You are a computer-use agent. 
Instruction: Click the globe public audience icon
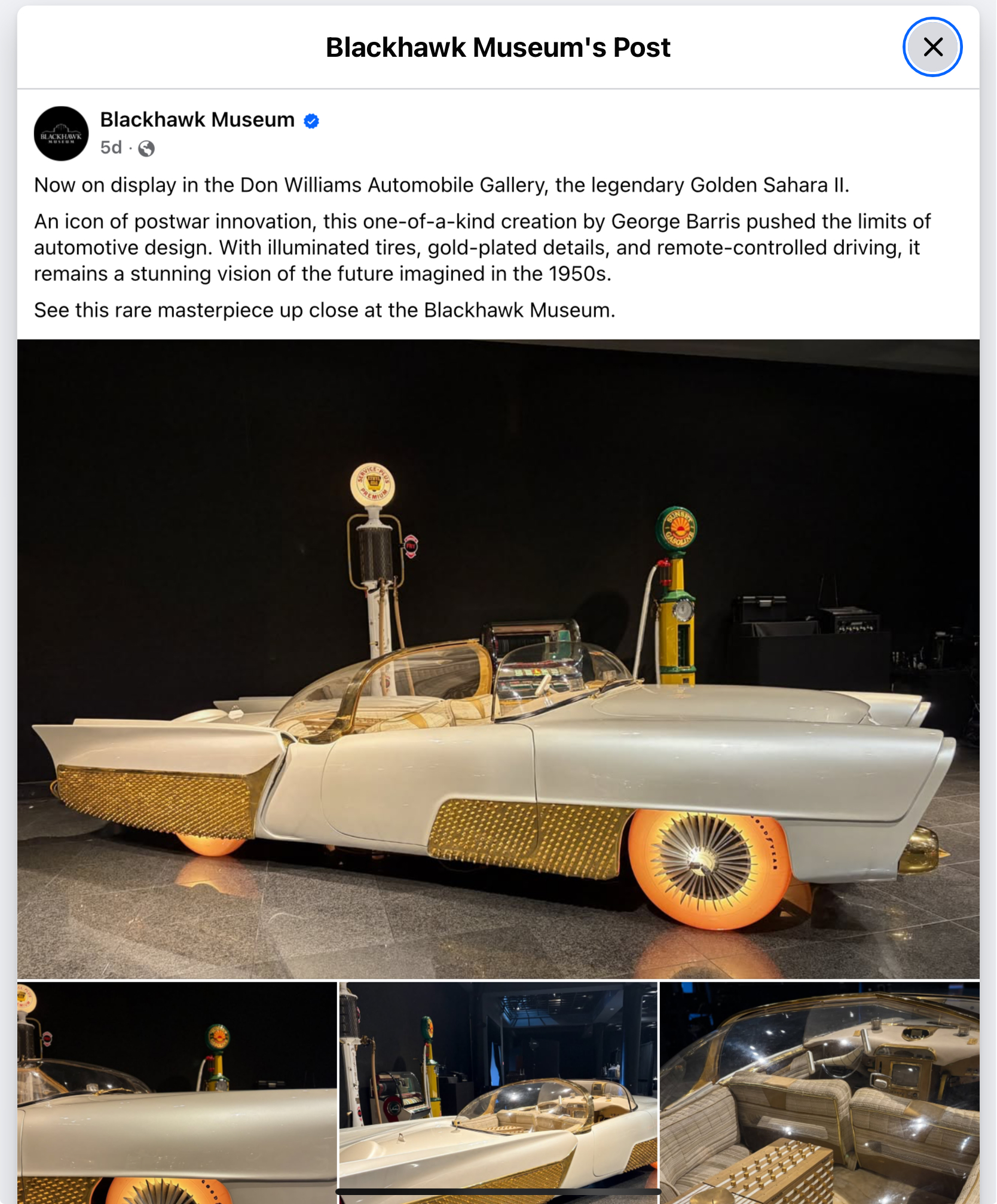(x=146, y=148)
